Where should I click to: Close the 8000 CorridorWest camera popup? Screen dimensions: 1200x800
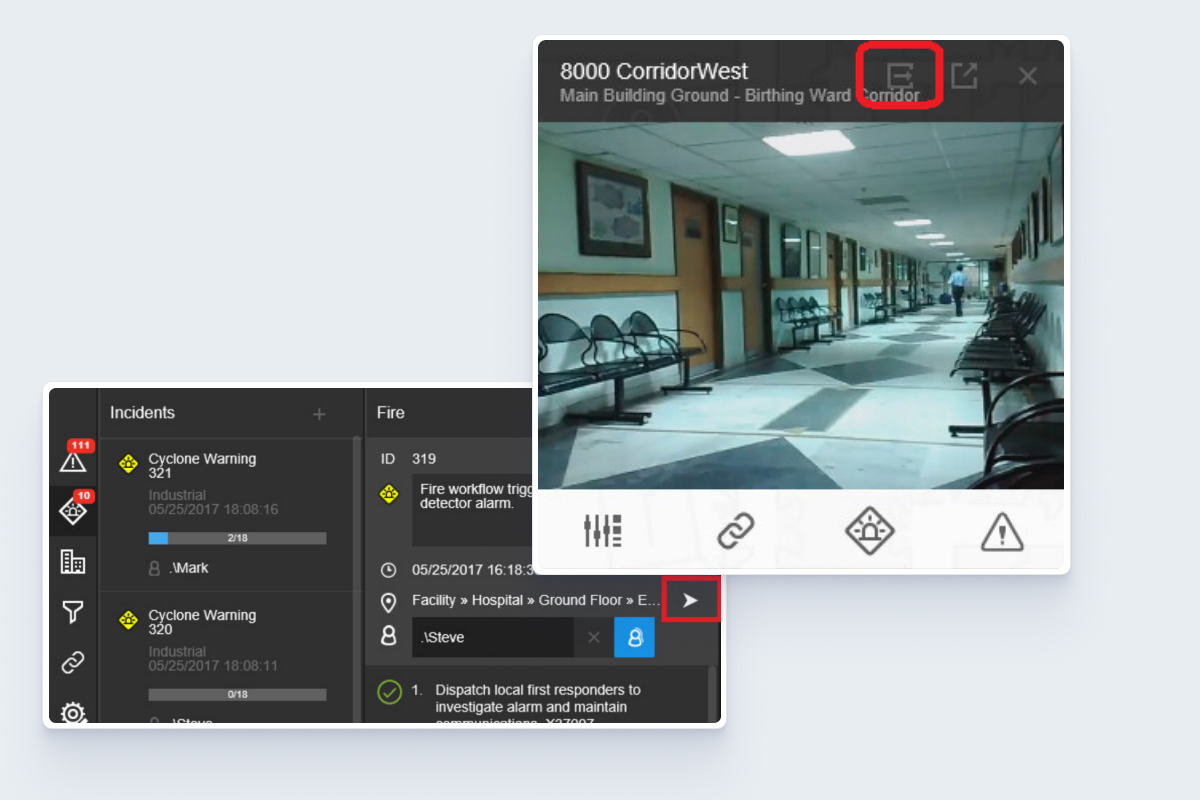(x=1028, y=76)
